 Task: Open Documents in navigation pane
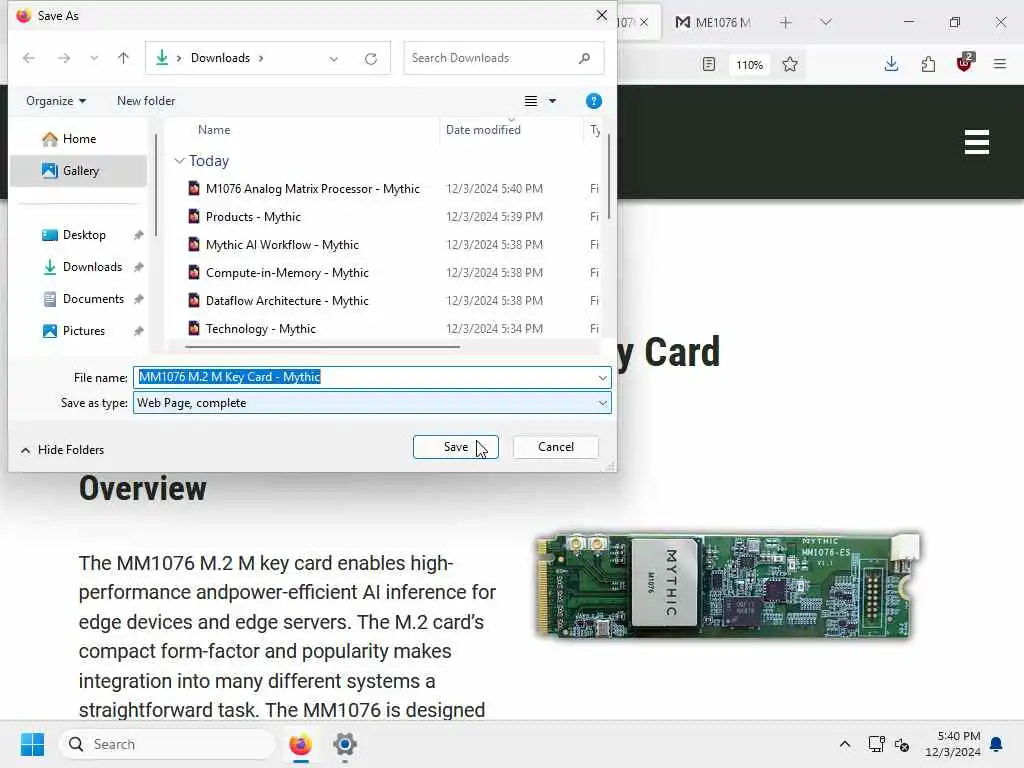pyautogui.click(x=84, y=298)
